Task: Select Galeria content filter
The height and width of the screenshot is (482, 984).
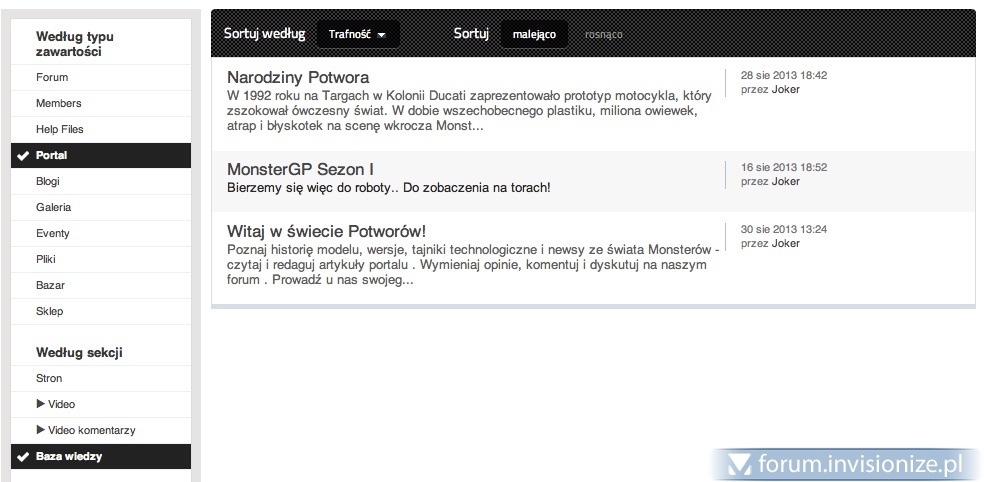Action: [53, 208]
